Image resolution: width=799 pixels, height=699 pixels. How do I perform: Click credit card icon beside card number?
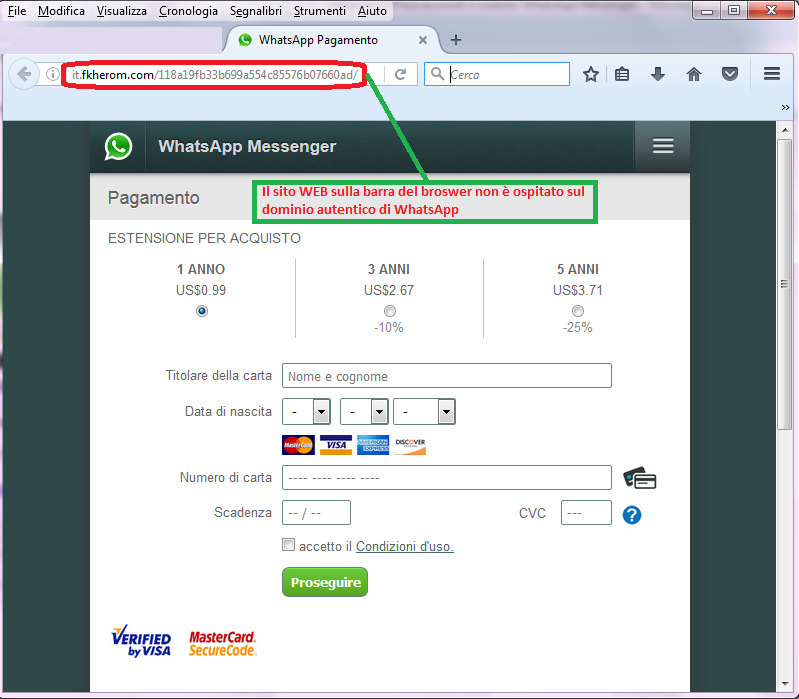point(640,478)
